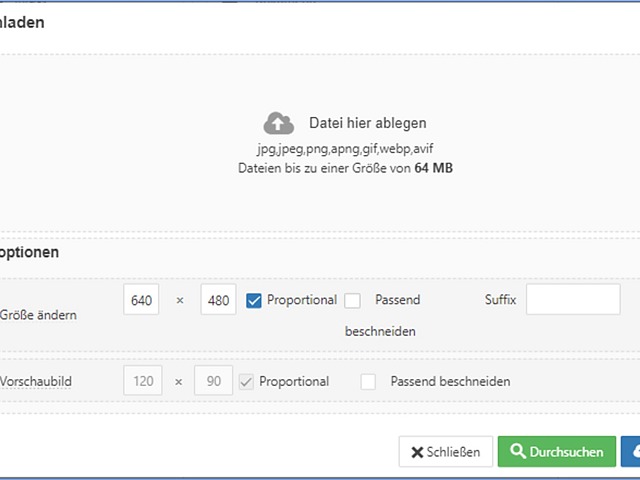Enable Proportional for Größe ändern

[254, 300]
